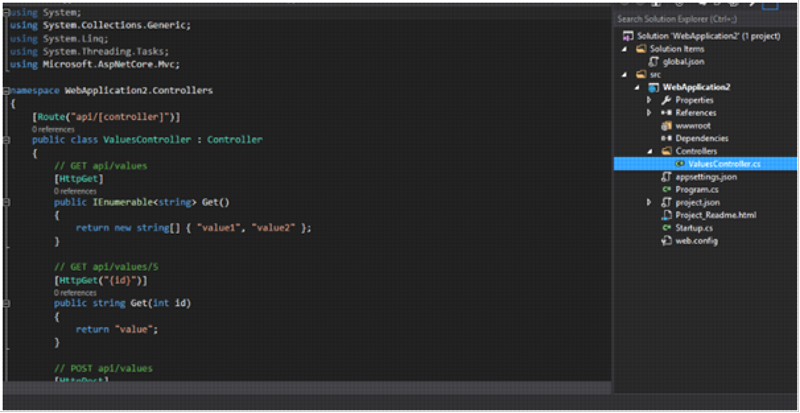Click the 'return "value";' statement
This screenshot has width=800, height=413.
117,329
